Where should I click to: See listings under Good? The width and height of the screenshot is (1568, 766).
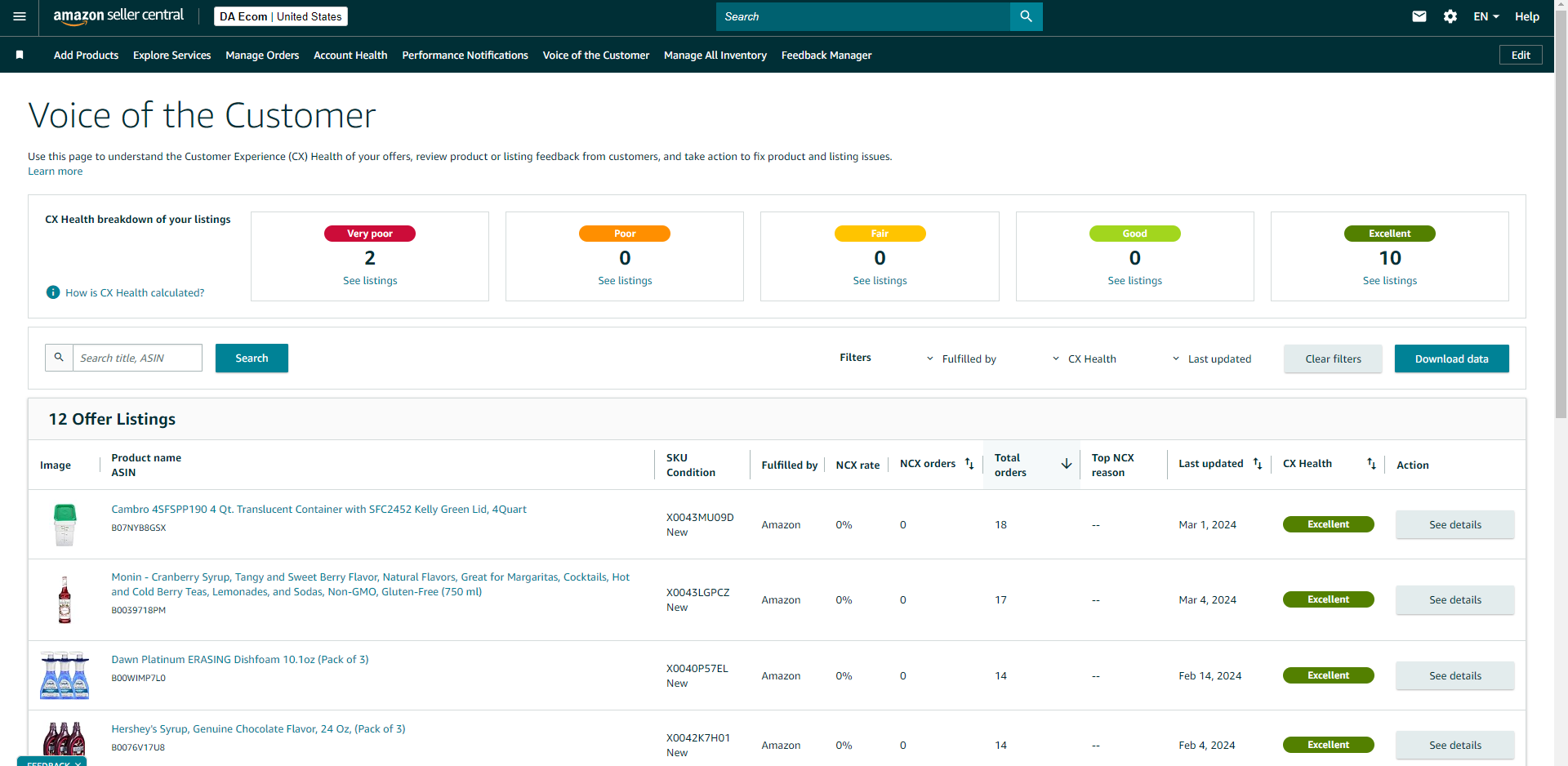coord(1135,280)
